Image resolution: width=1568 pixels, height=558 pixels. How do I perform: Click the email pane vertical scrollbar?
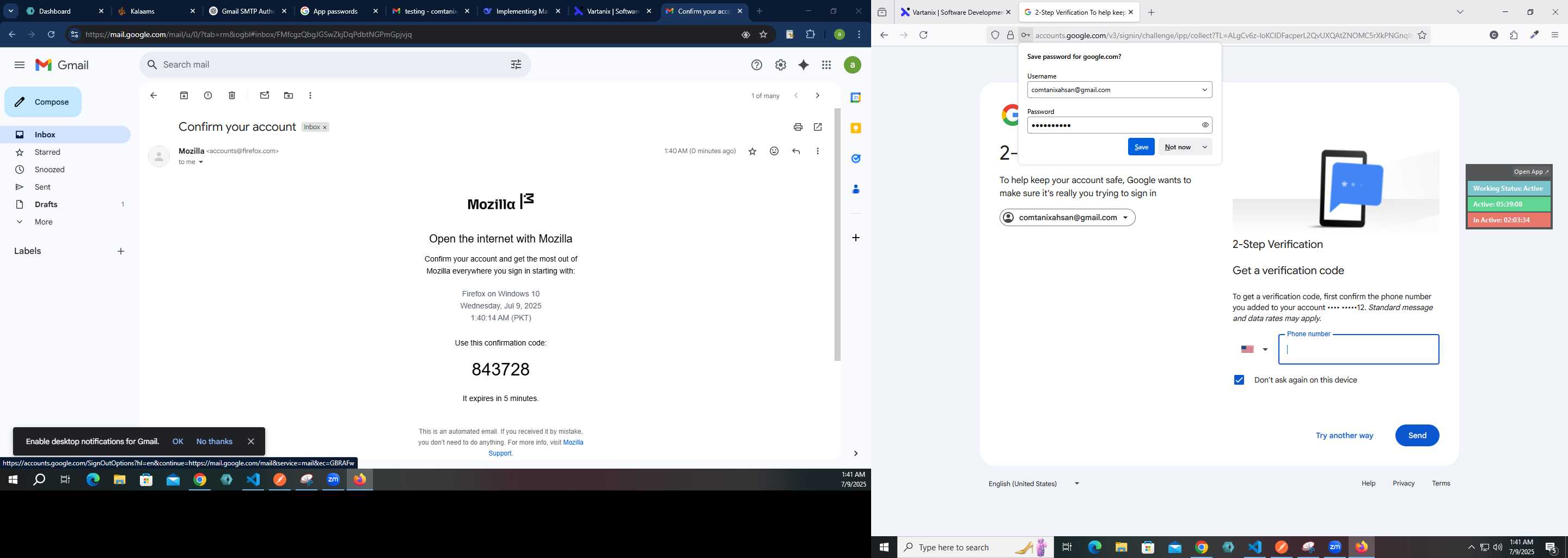837,234
